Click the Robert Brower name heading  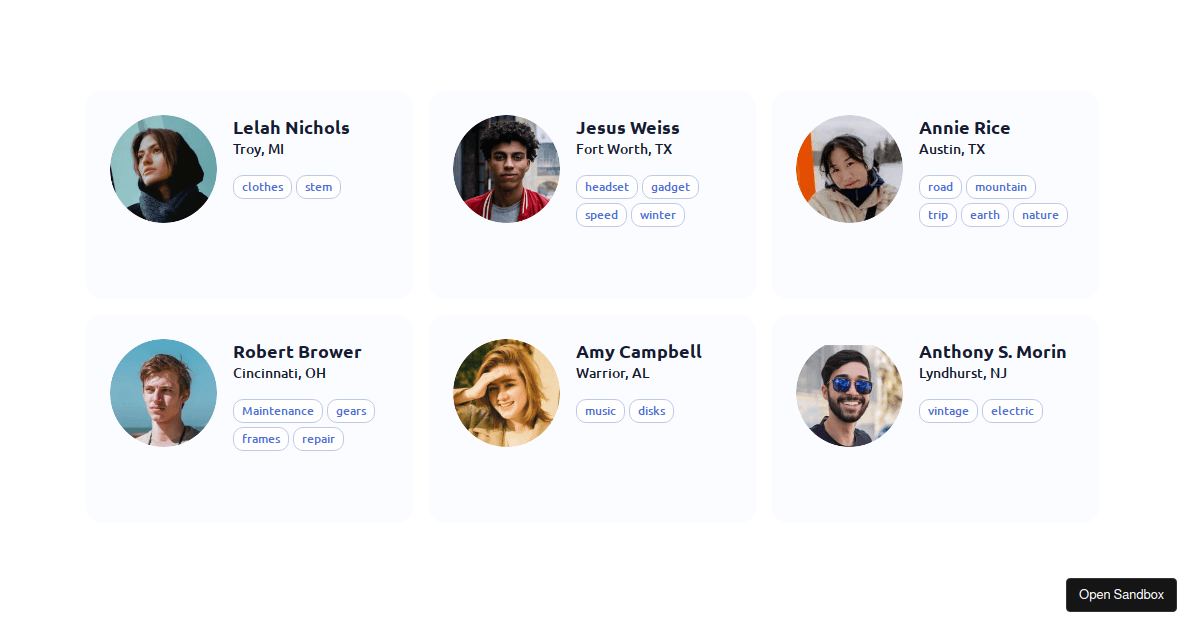297,352
